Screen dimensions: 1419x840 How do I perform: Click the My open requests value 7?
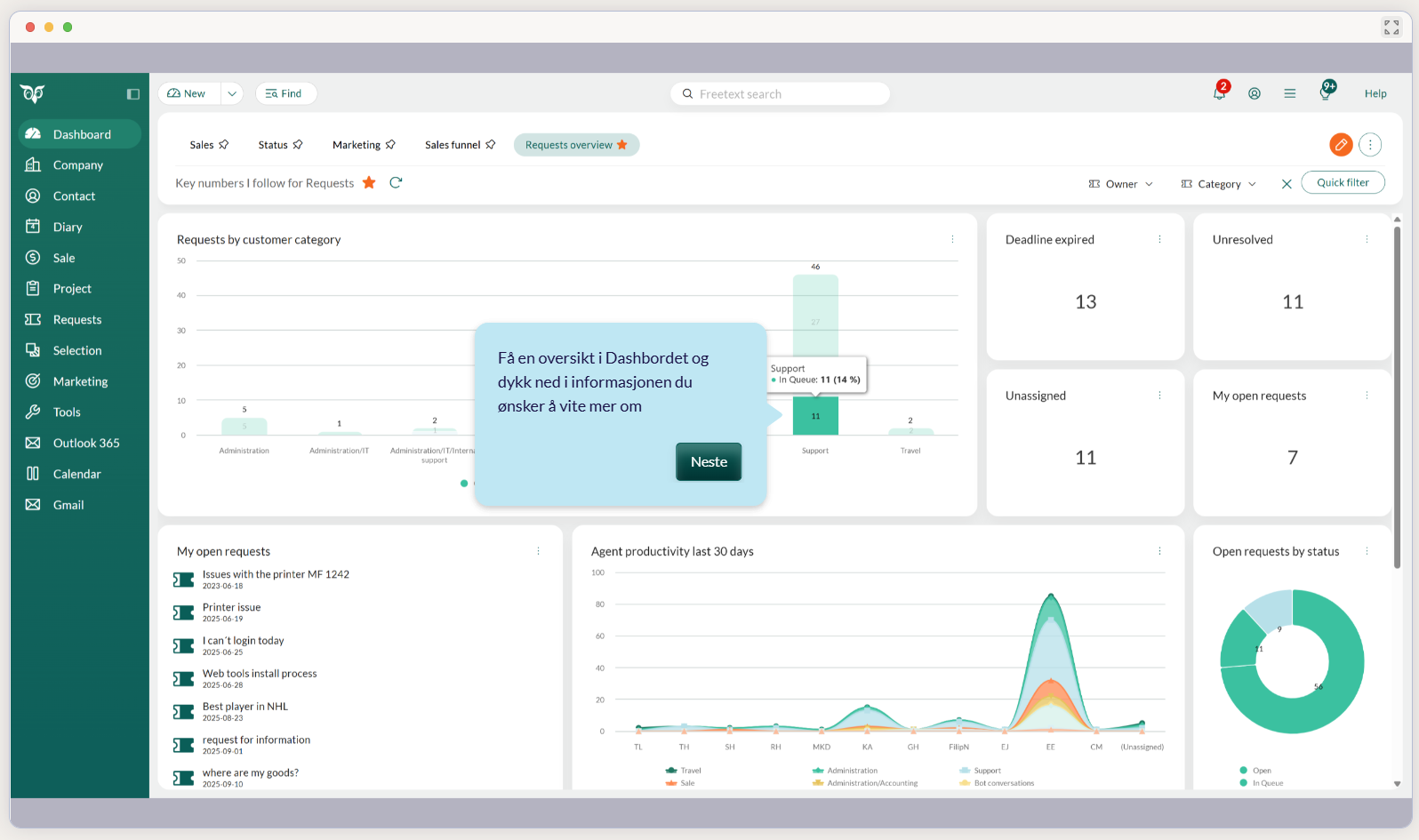[x=1293, y=458]
